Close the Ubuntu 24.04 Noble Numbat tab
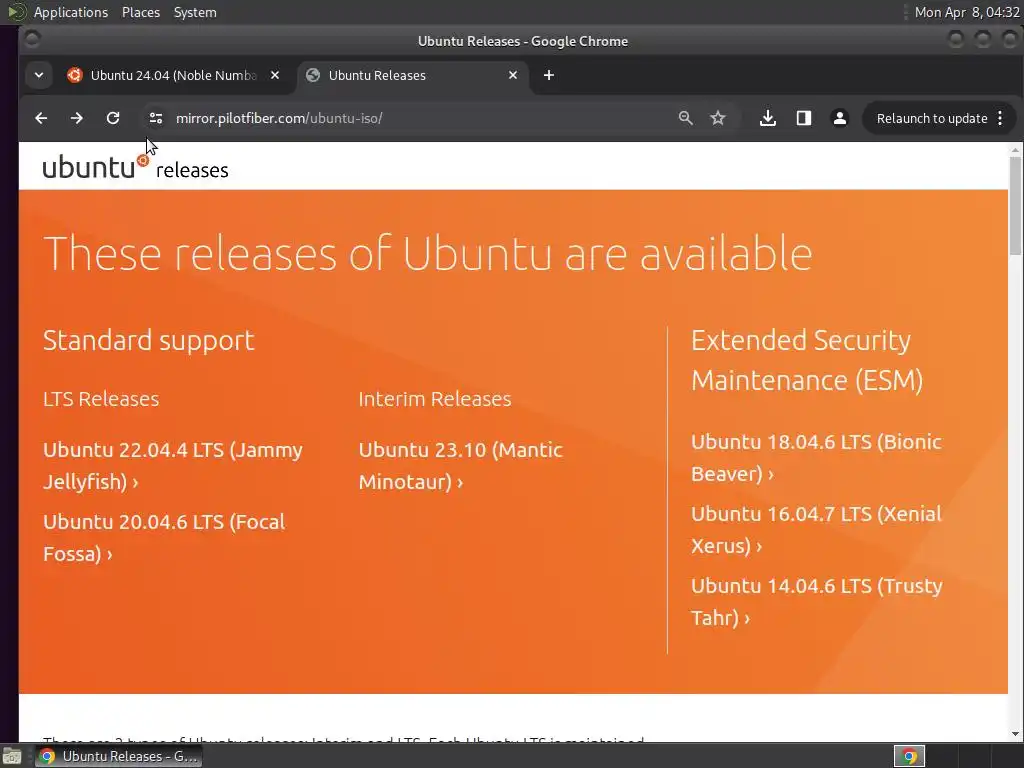1024x768 pixels. [x=275, y=75]
